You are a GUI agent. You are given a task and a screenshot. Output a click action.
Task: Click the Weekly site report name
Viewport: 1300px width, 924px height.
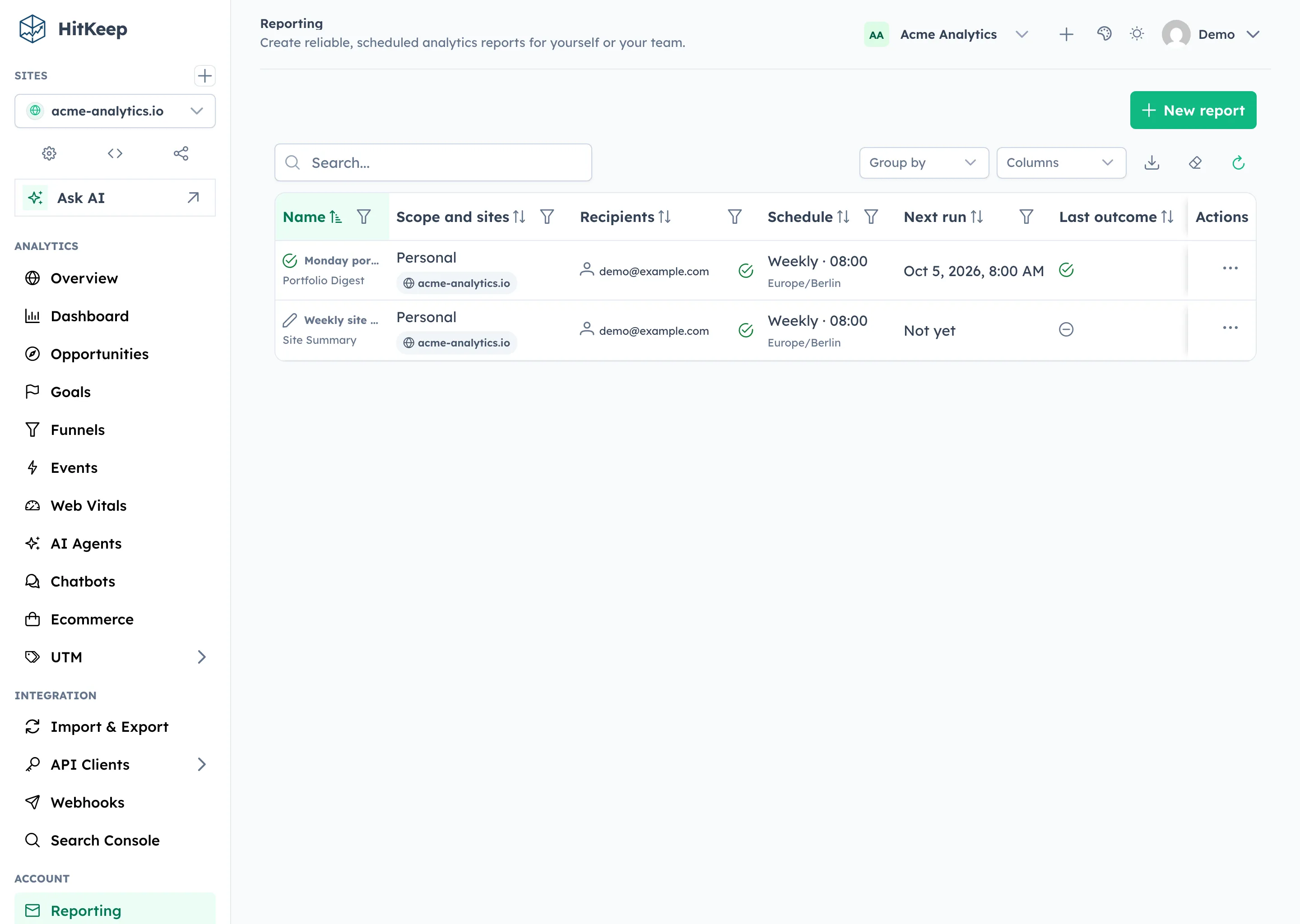341,320
